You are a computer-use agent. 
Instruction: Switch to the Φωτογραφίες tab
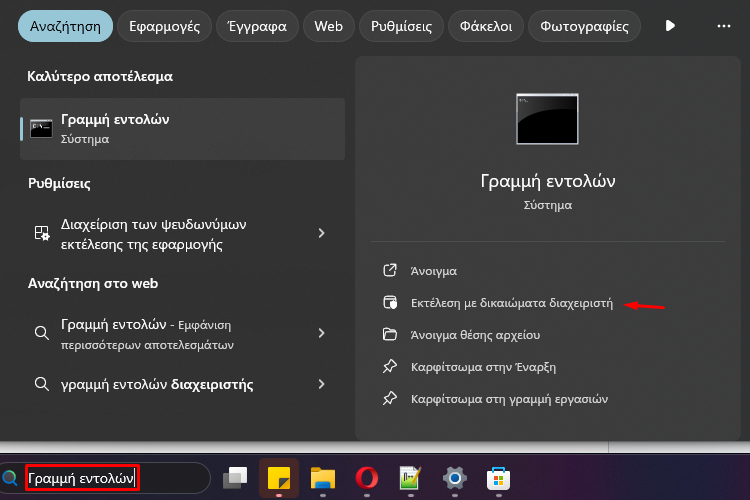[584, 26]
